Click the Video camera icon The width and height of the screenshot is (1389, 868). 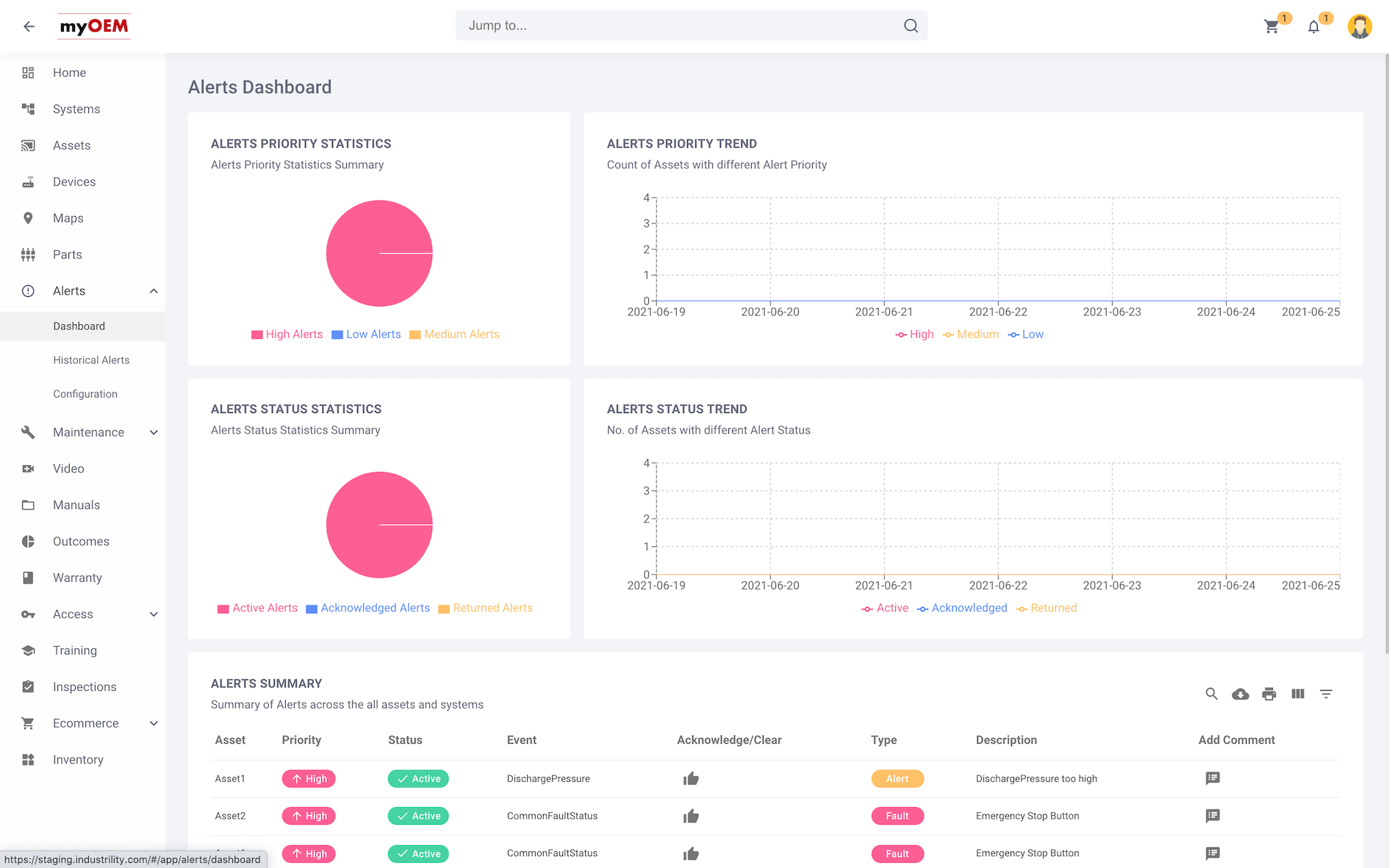[x=28, y=469]
